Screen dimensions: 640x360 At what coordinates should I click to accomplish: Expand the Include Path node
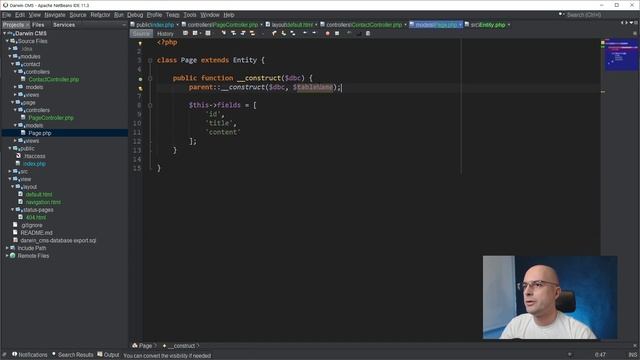[x=7, y=248]
